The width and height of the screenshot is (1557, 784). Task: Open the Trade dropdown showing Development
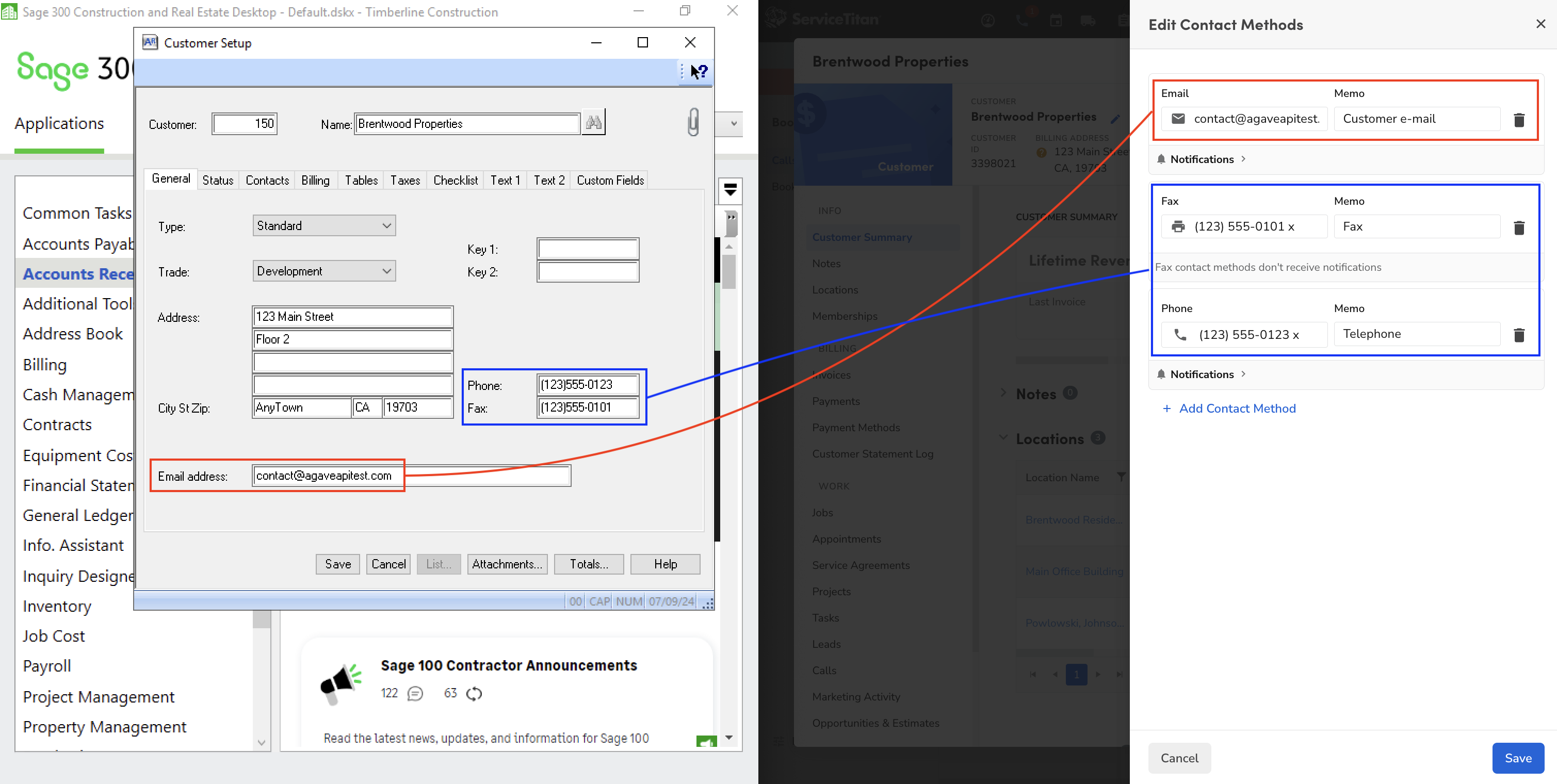324,271
